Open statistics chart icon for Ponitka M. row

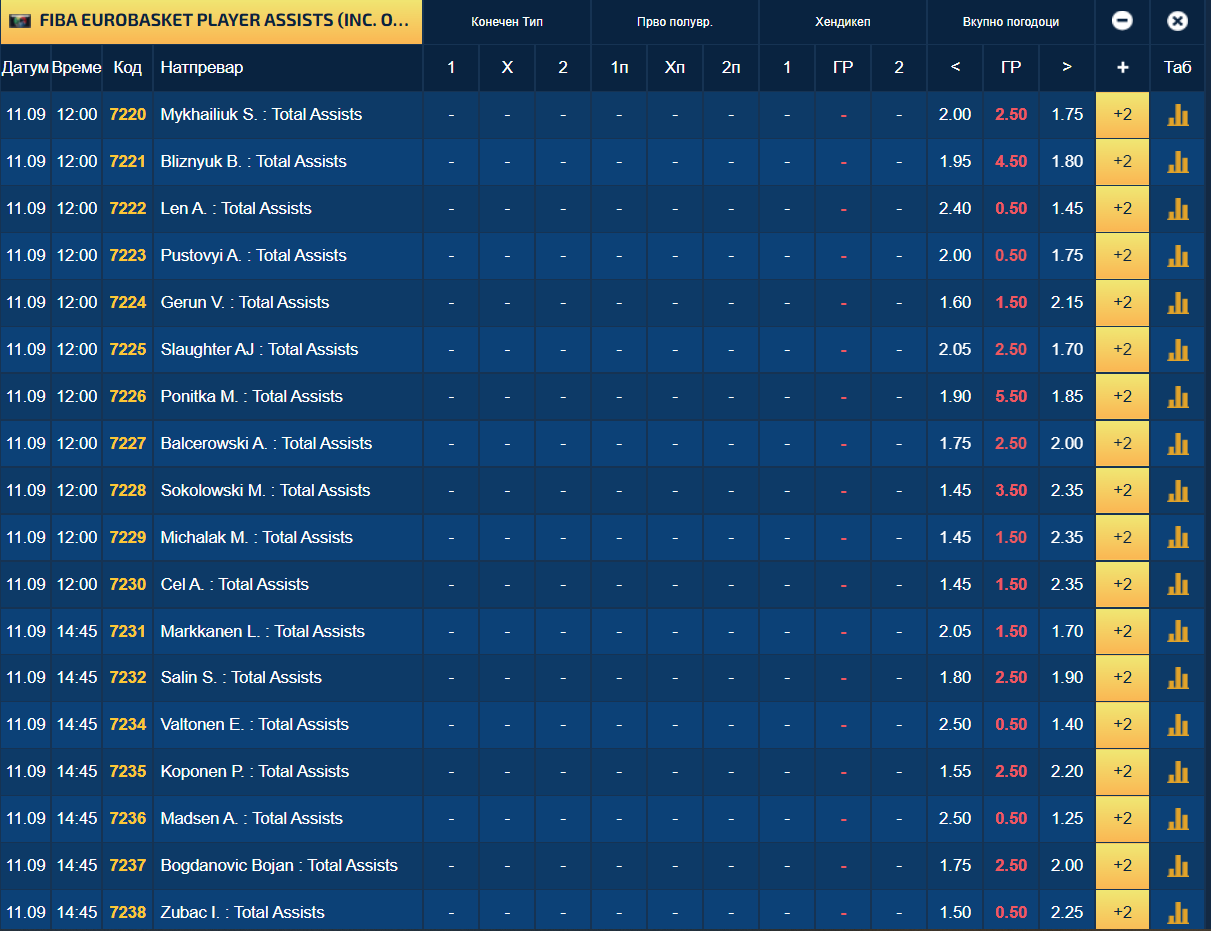click(1178, 397)
